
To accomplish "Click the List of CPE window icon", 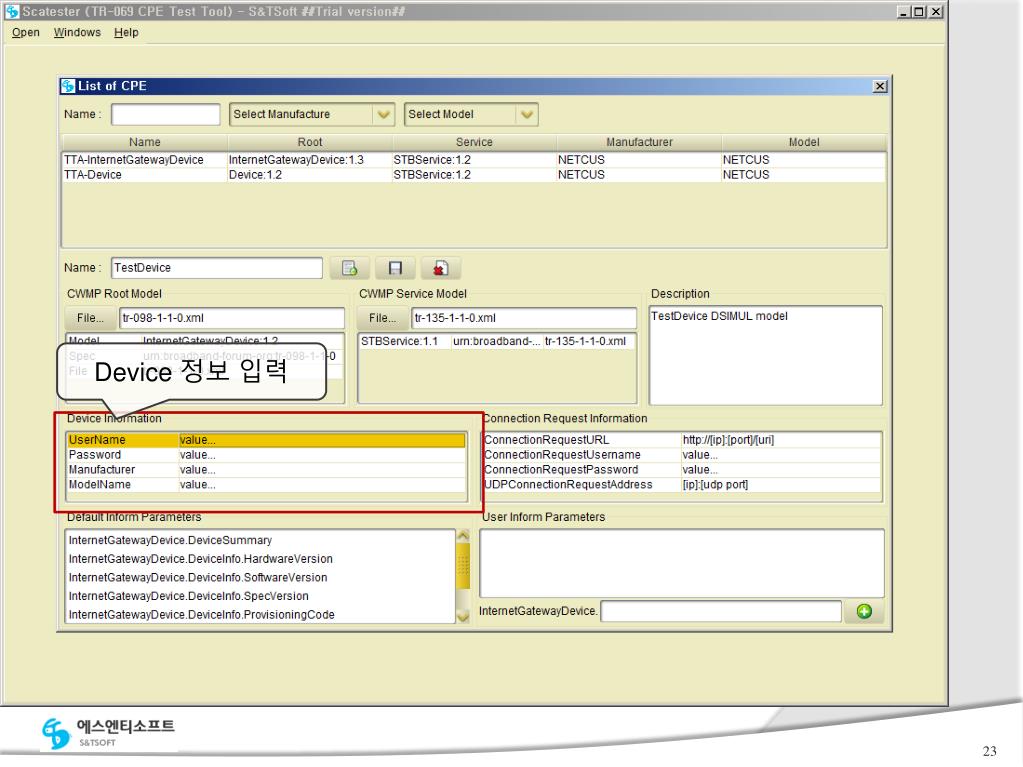I will tap(68, 86).
